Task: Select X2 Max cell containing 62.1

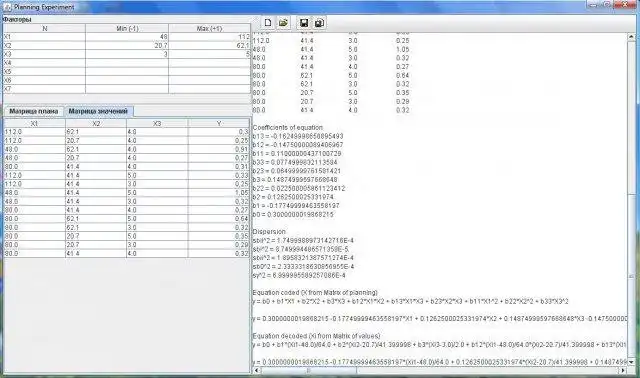Action: [x=209, y=46]
